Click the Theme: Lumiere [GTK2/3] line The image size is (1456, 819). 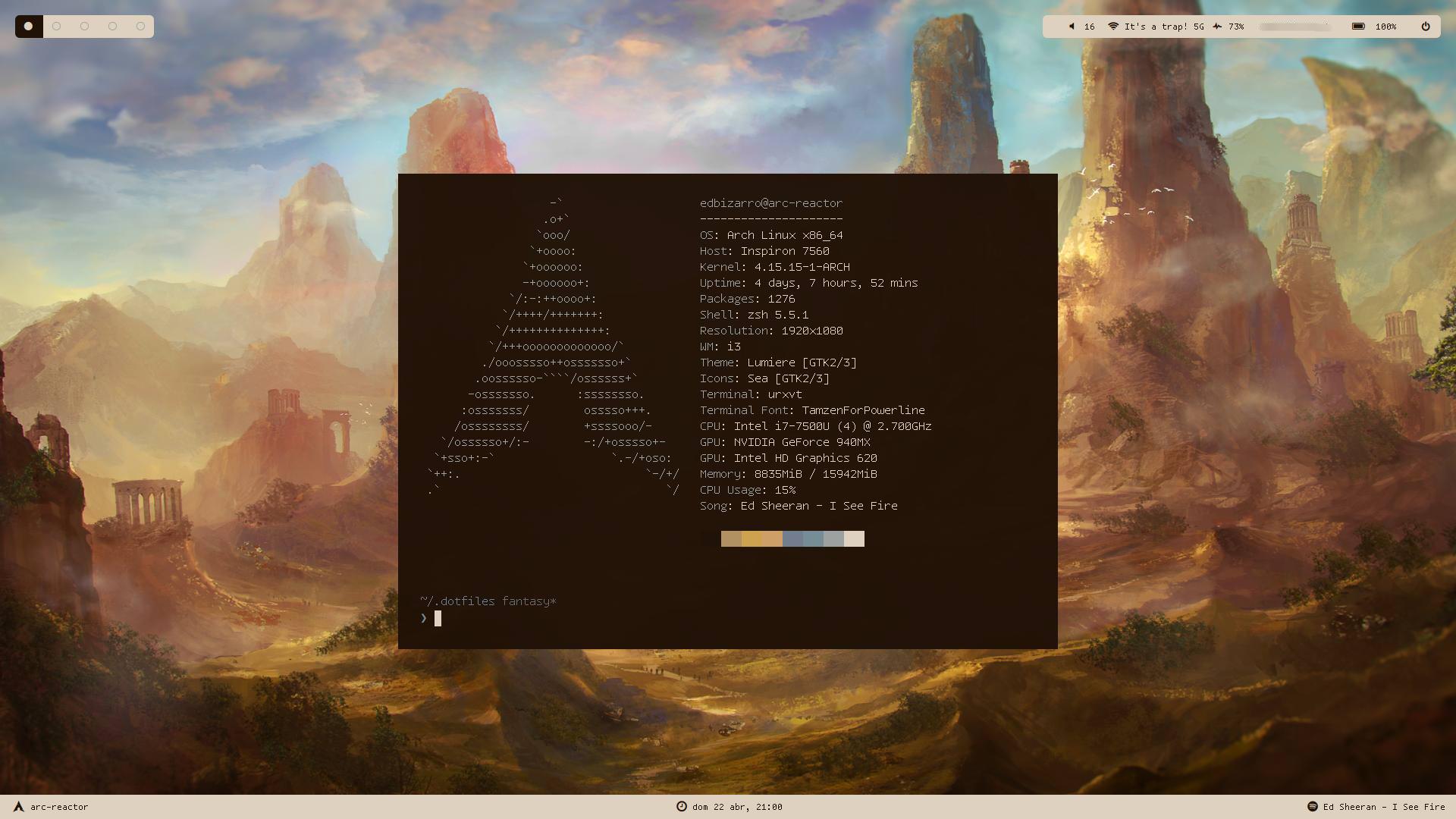pyautogui.click(x=778, y=362)
